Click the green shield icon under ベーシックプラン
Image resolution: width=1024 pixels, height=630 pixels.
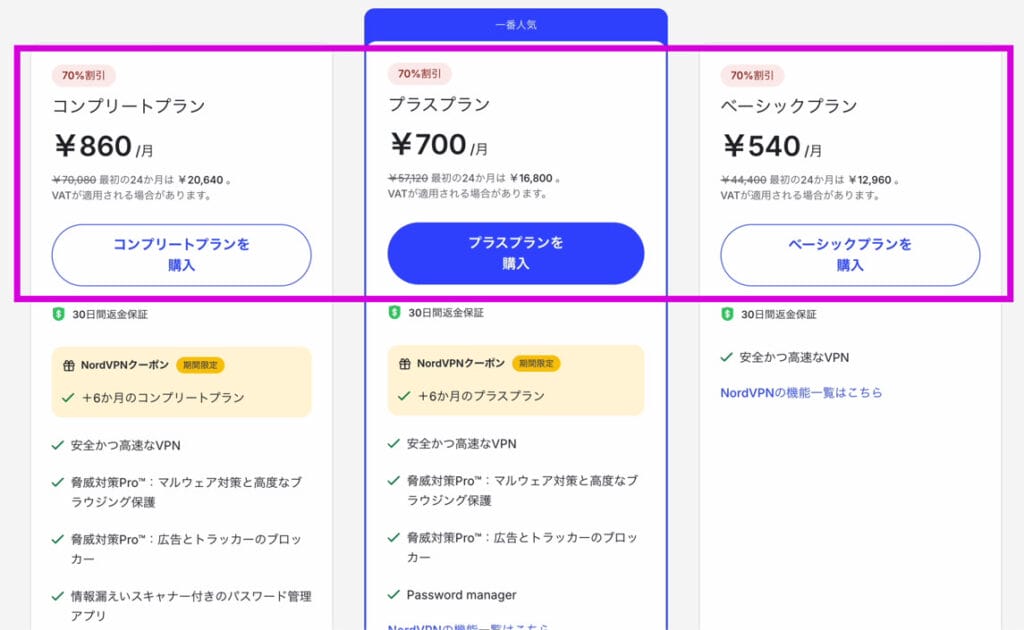[728, 311]
